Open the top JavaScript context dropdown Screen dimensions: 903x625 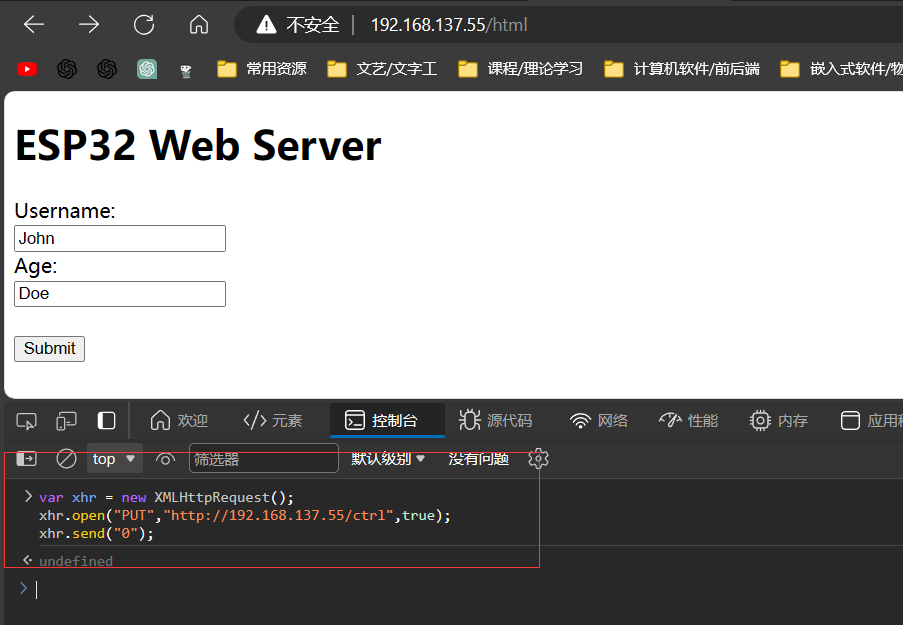tap(114, 459)
